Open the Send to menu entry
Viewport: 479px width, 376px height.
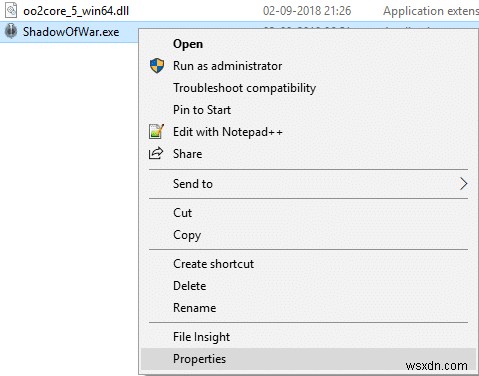coord(308,184)
